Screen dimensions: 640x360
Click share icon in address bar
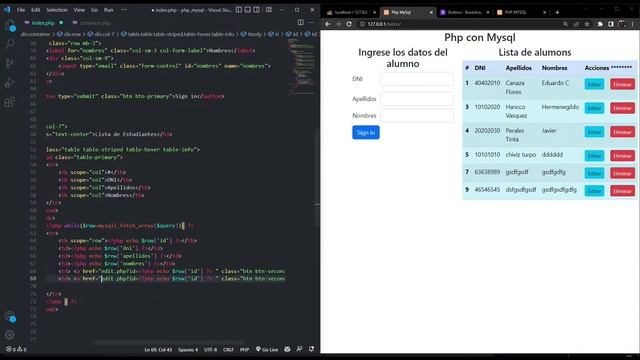click(576, 24)
